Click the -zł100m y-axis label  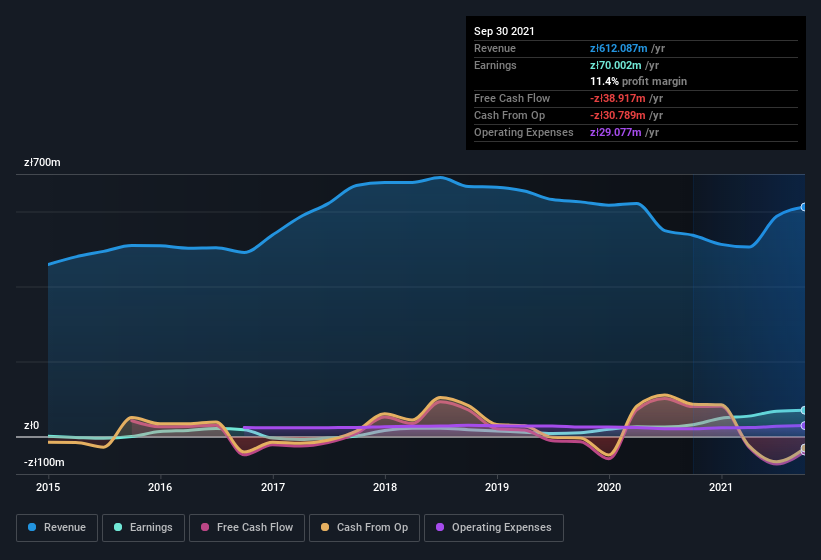coord(44,462)
